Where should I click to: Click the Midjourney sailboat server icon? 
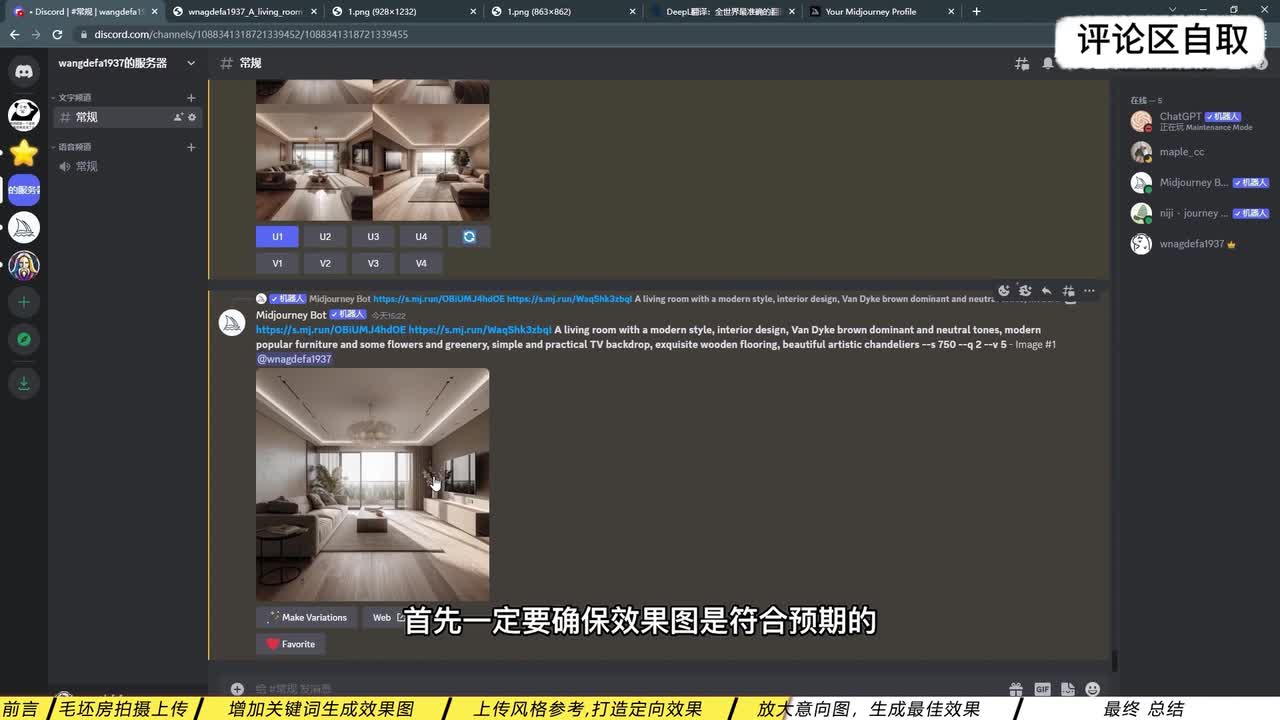point(24,228)
